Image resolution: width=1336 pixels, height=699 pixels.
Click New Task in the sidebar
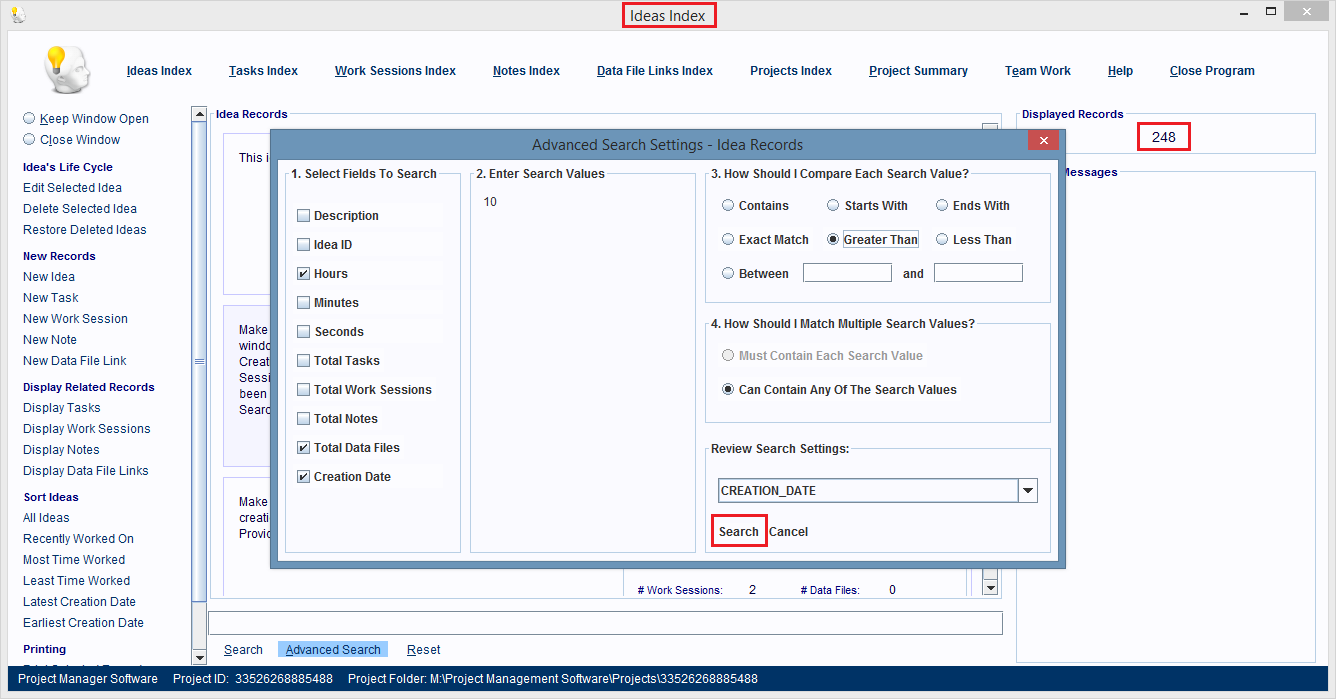pos(51,298)
